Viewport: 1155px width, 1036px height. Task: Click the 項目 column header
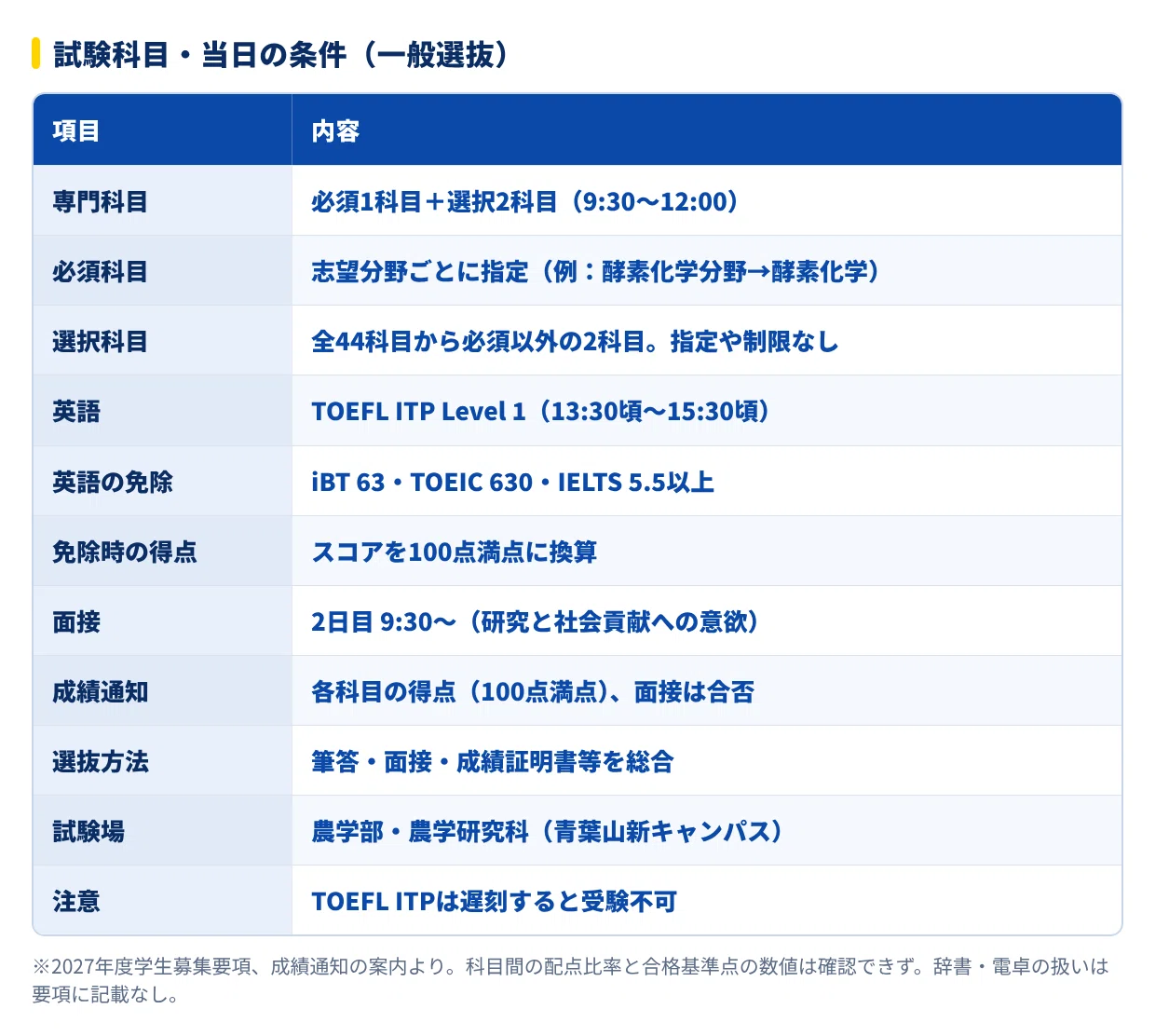pos(76,131)
